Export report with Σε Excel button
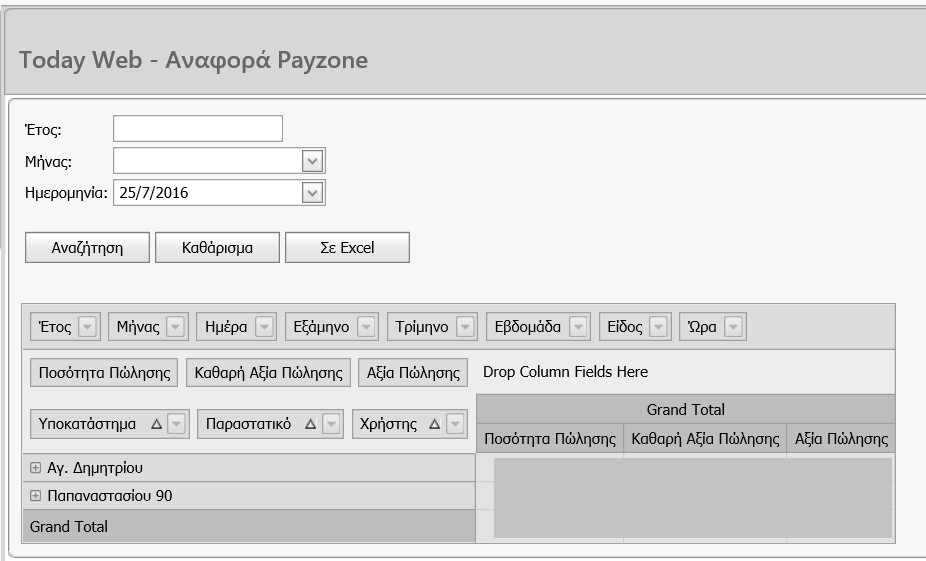 click(347, 248)
